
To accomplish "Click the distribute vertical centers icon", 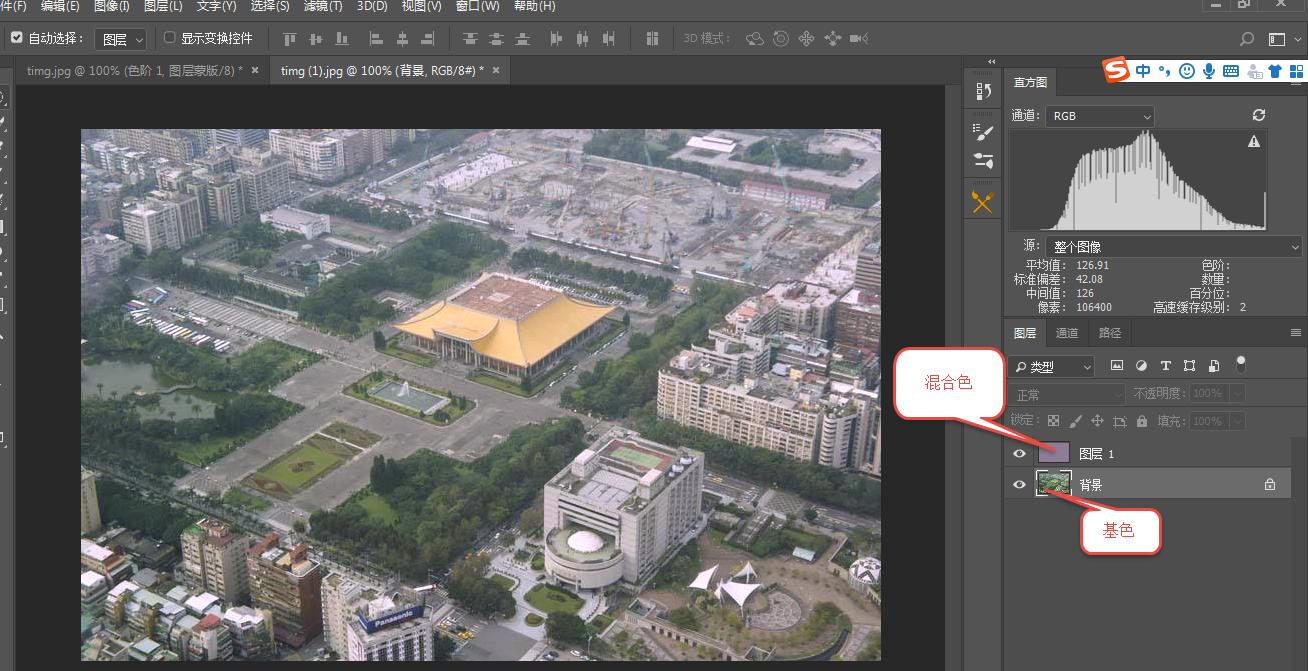I will pyautogui.click(x=495, y=38).
